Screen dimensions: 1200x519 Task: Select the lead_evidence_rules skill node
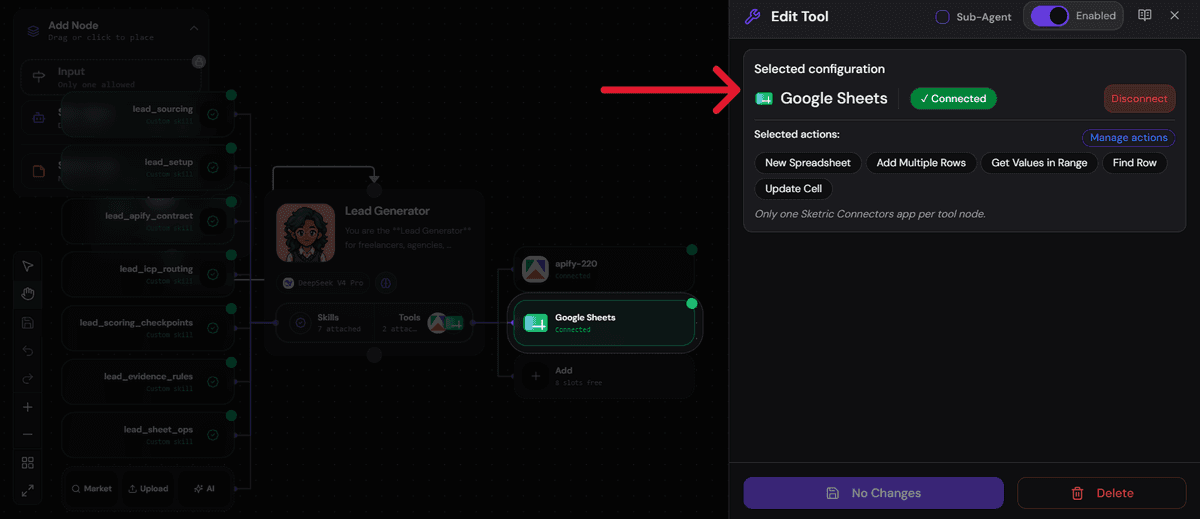pos(147,382)
